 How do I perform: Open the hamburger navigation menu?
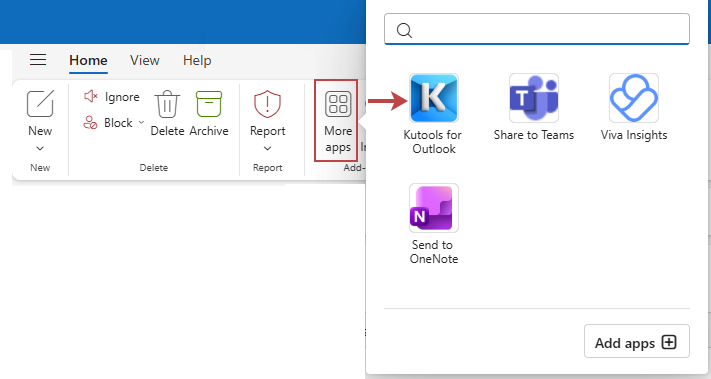[x=38, y=59]
